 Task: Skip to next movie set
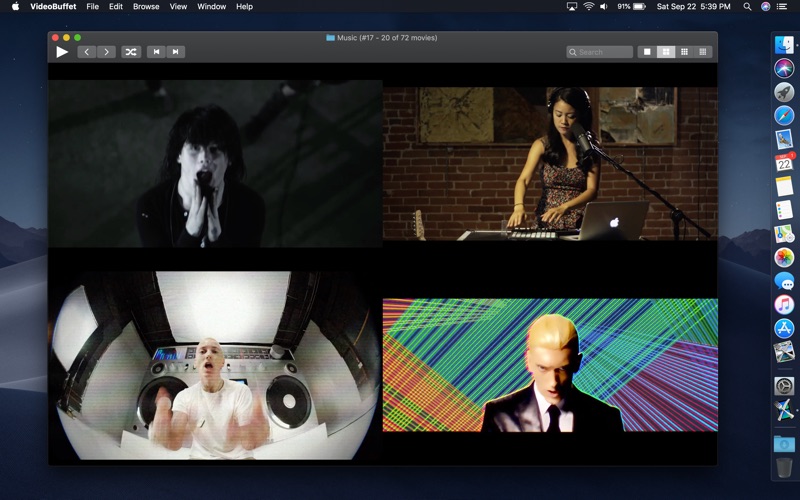176,52
